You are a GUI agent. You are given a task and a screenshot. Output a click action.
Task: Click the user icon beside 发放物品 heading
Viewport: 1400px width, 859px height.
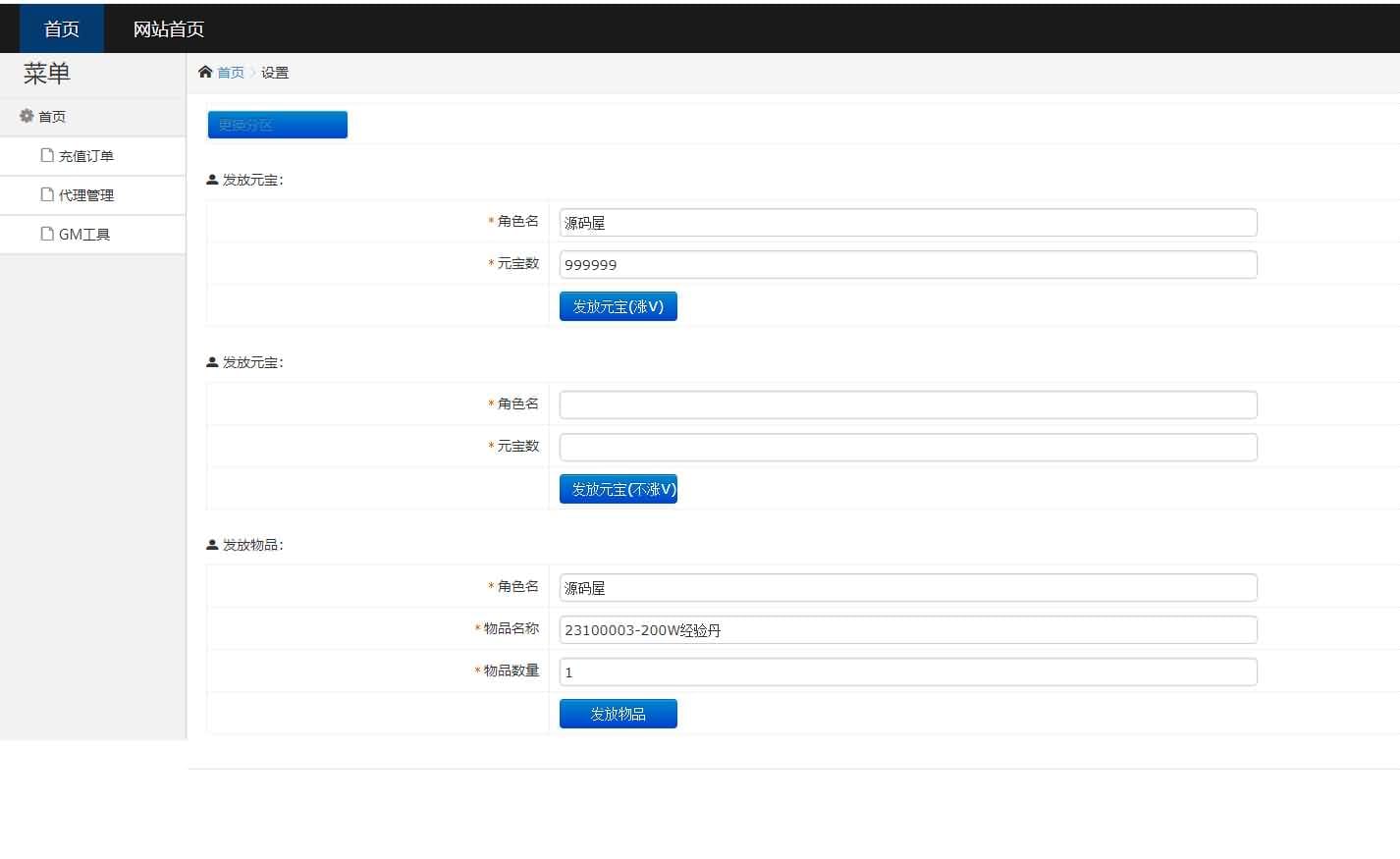[212, 545]
